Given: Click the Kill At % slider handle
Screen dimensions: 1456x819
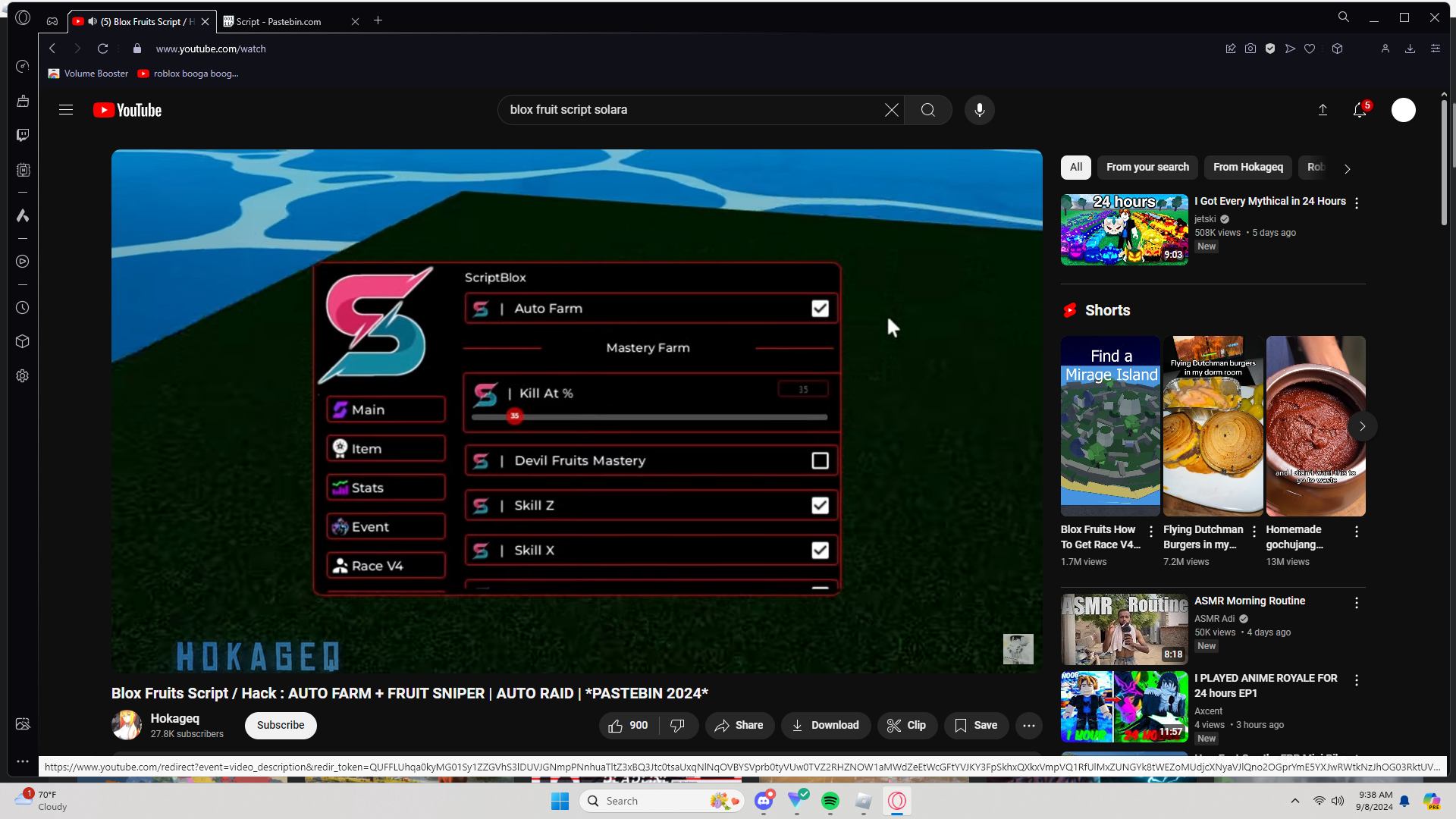Looking at the screenshot, I should (x=515, y=416).
